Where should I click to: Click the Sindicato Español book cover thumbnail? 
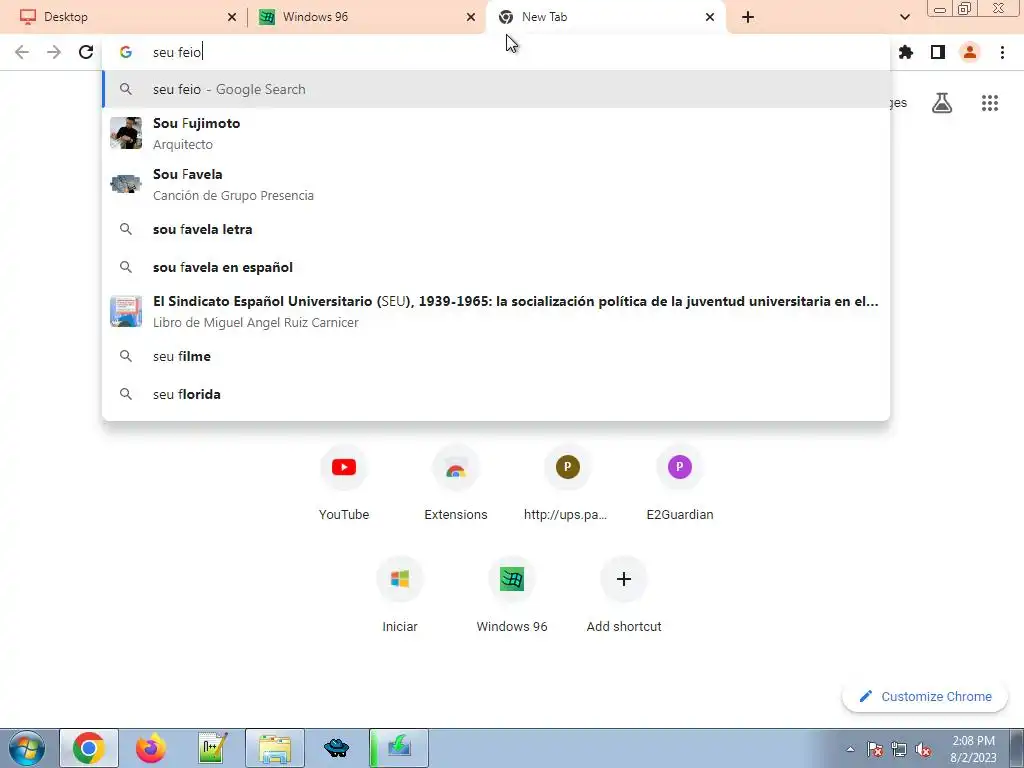126,312
